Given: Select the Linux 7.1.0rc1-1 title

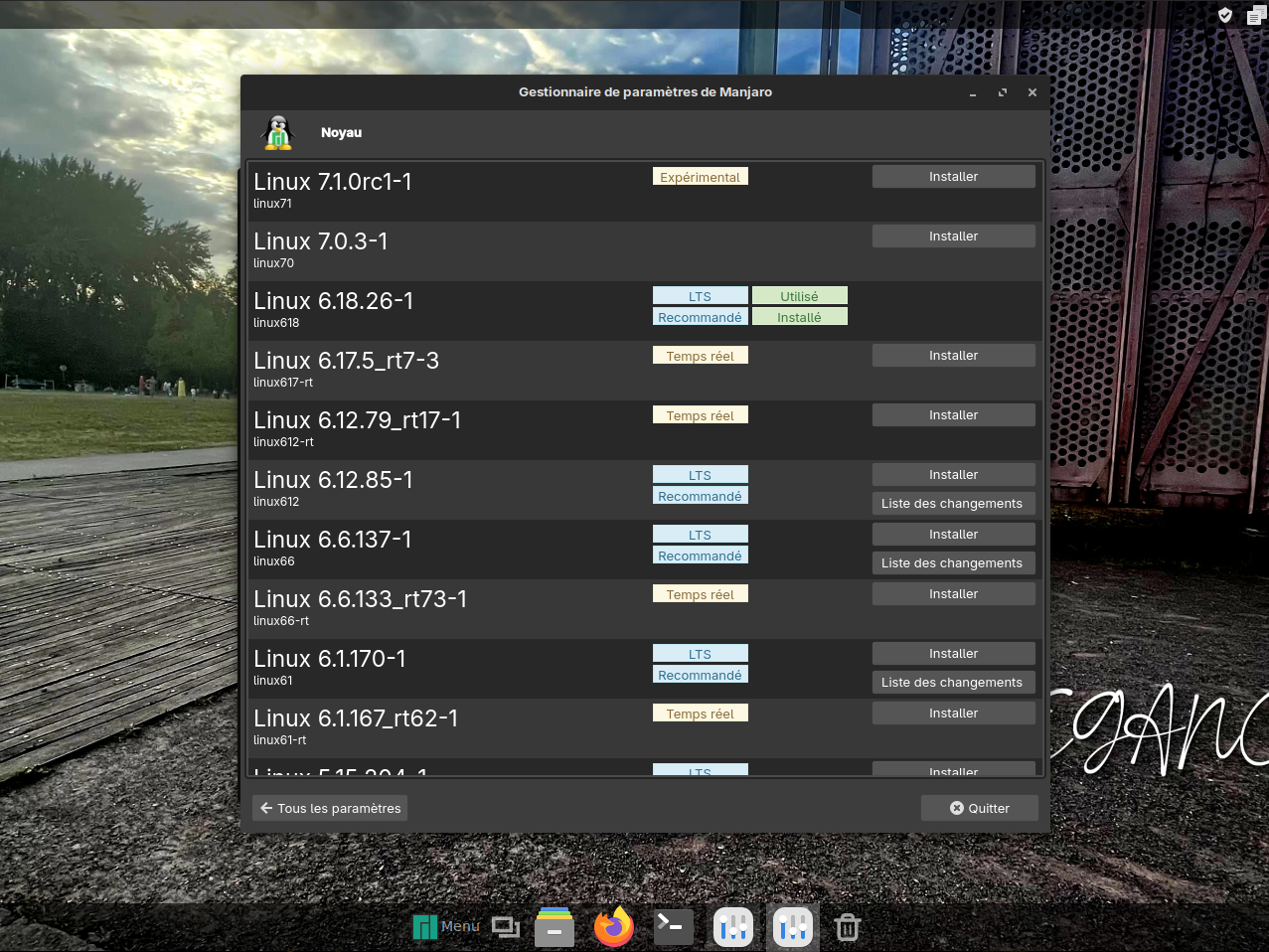Looking at the screenshot, I should 333,182.
